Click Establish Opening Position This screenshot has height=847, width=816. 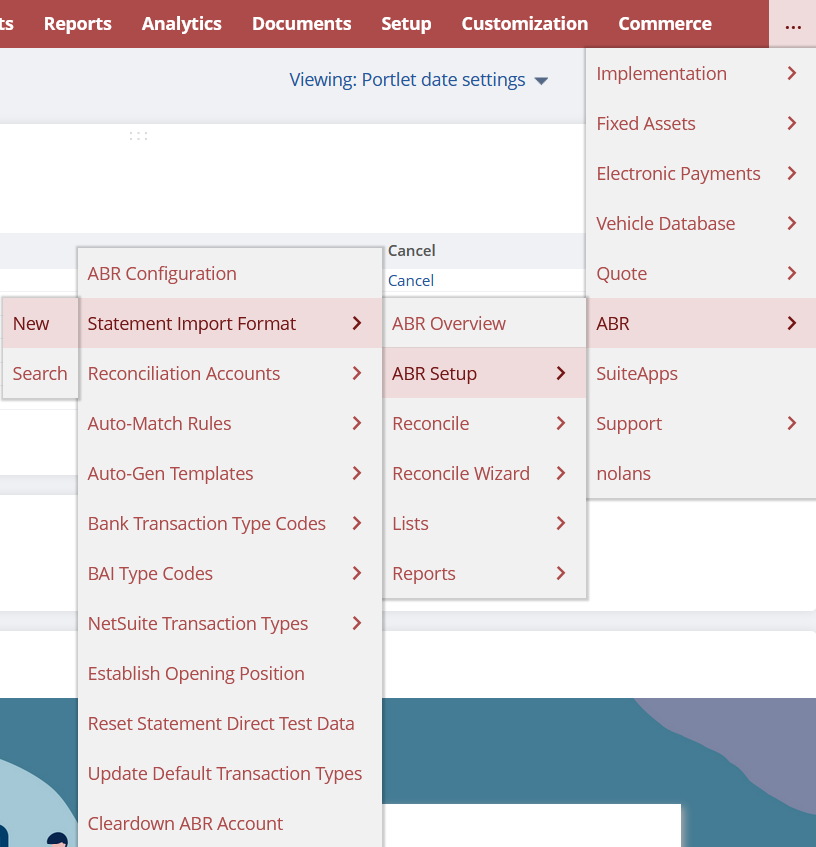[196, 673]
